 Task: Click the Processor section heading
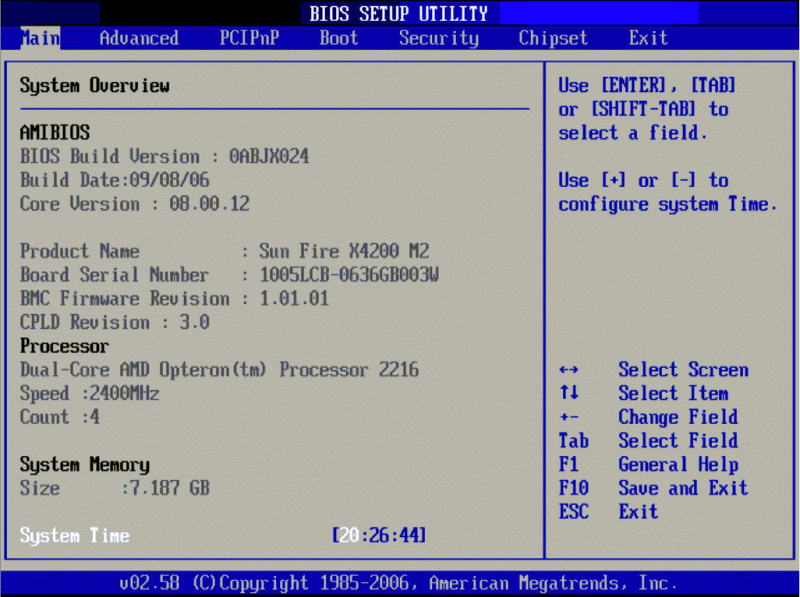[x=64, y=346]
